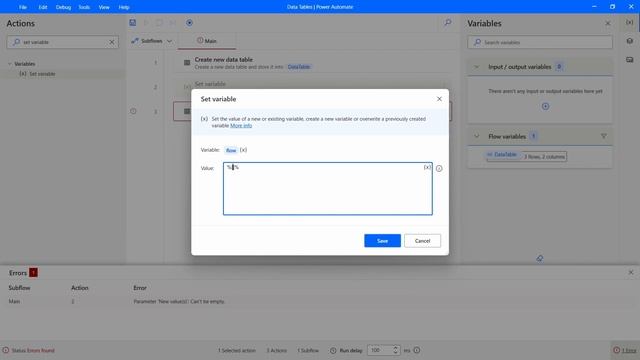Click into the Value text area

328,189
